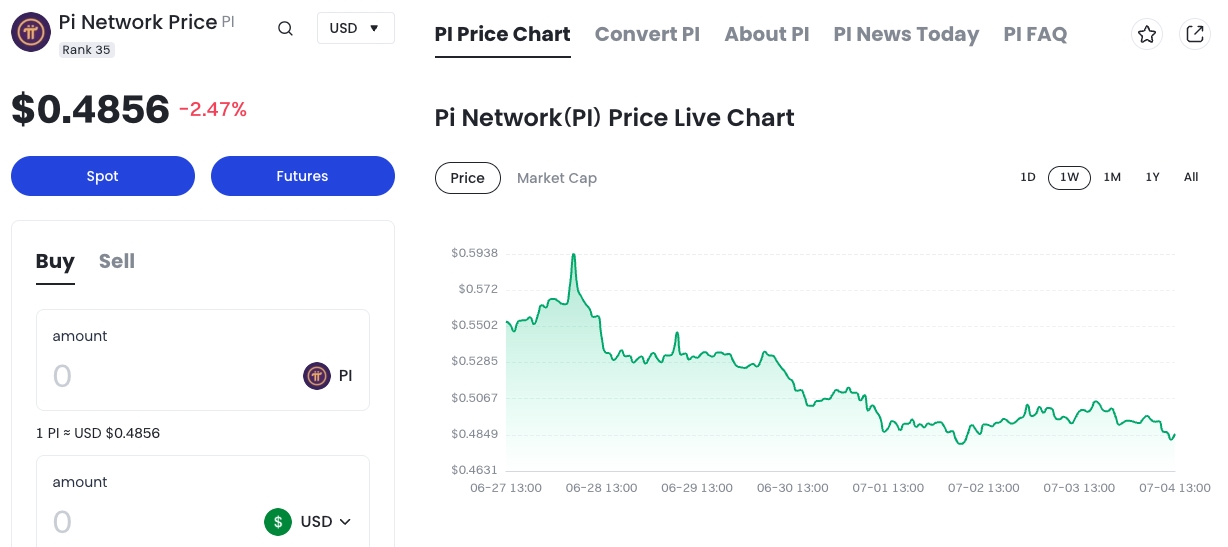Switch to the Sell tab

116,261
